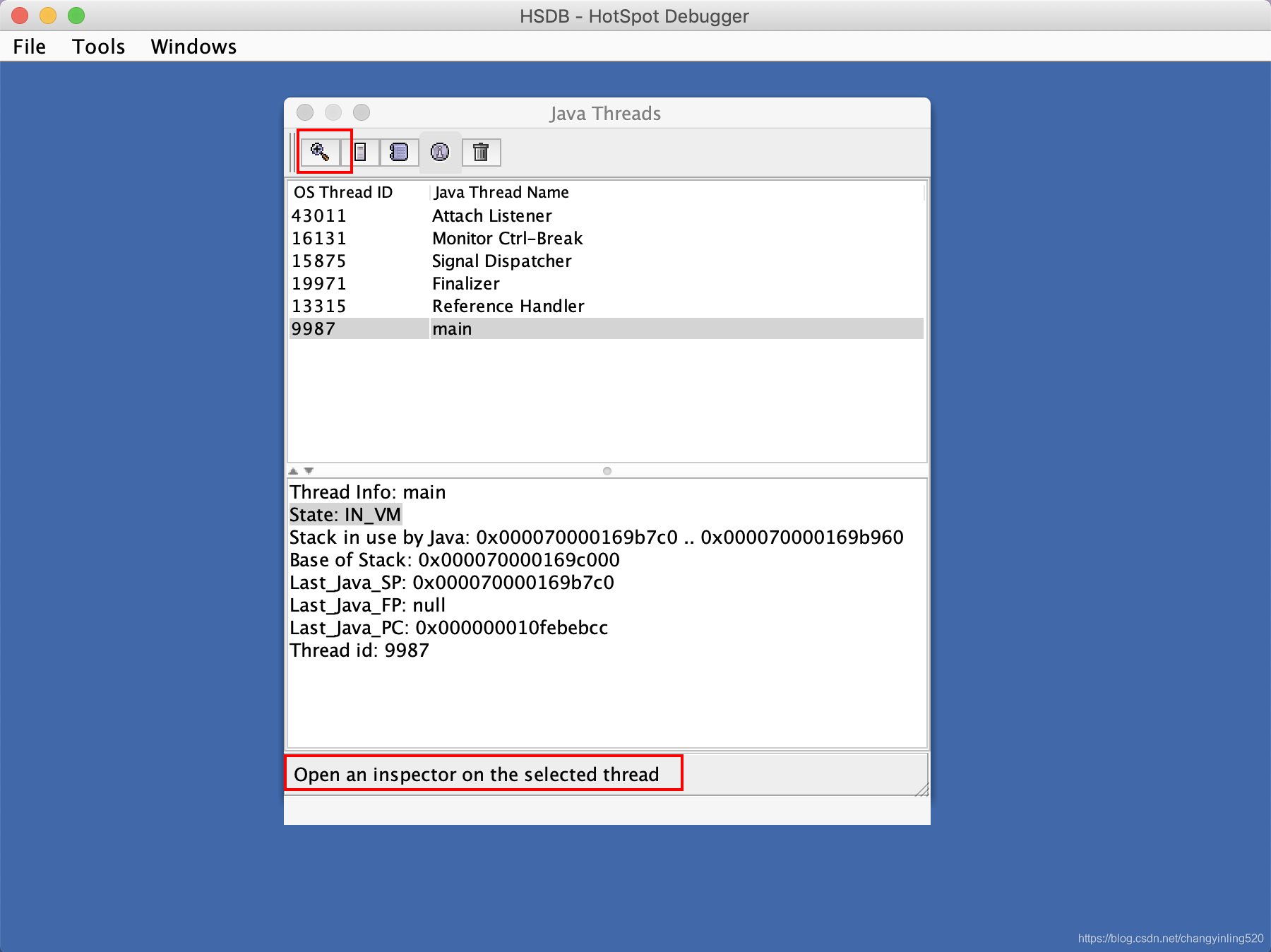Click the trash can crash analysis icon
This screenshot has height=952, width=1271.
click(x=481, y=152)
